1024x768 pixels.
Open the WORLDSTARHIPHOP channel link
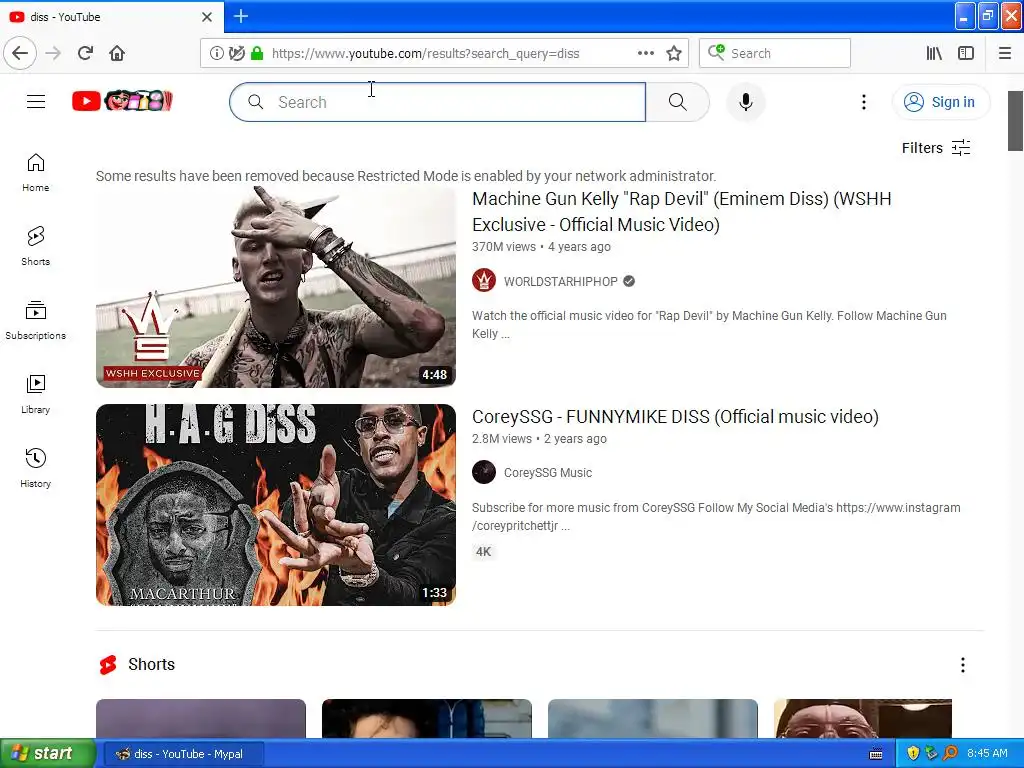(560, 281)
